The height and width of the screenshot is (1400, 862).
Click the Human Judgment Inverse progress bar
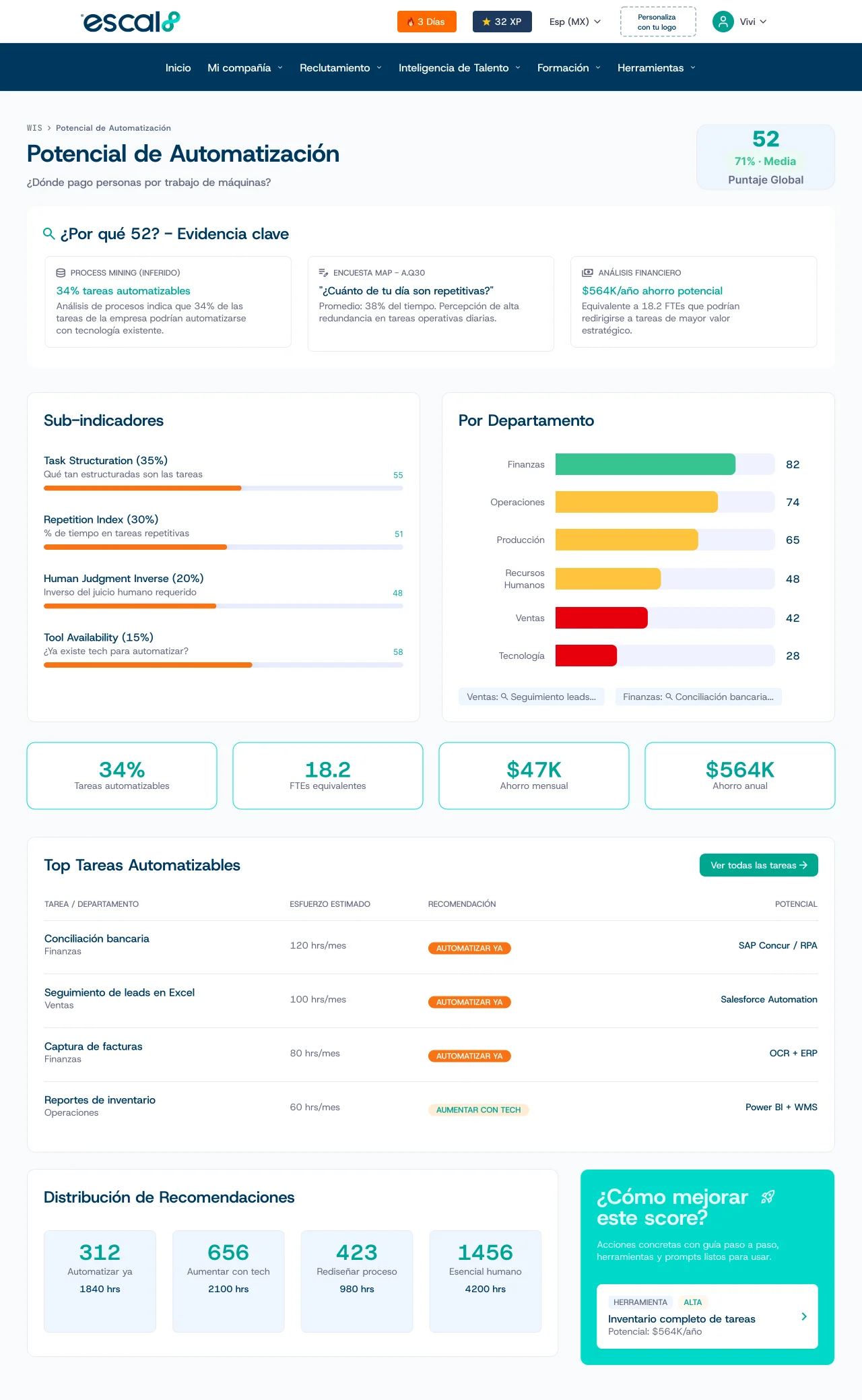click(x=224, y=606)
